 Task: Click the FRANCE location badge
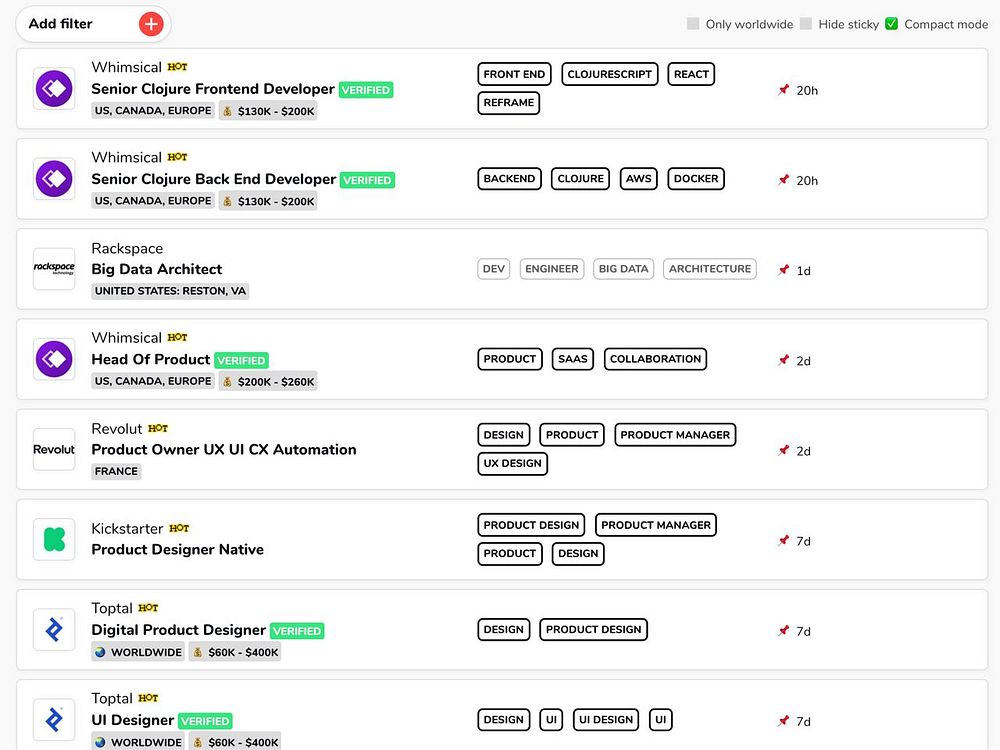(x=116, y=471)
